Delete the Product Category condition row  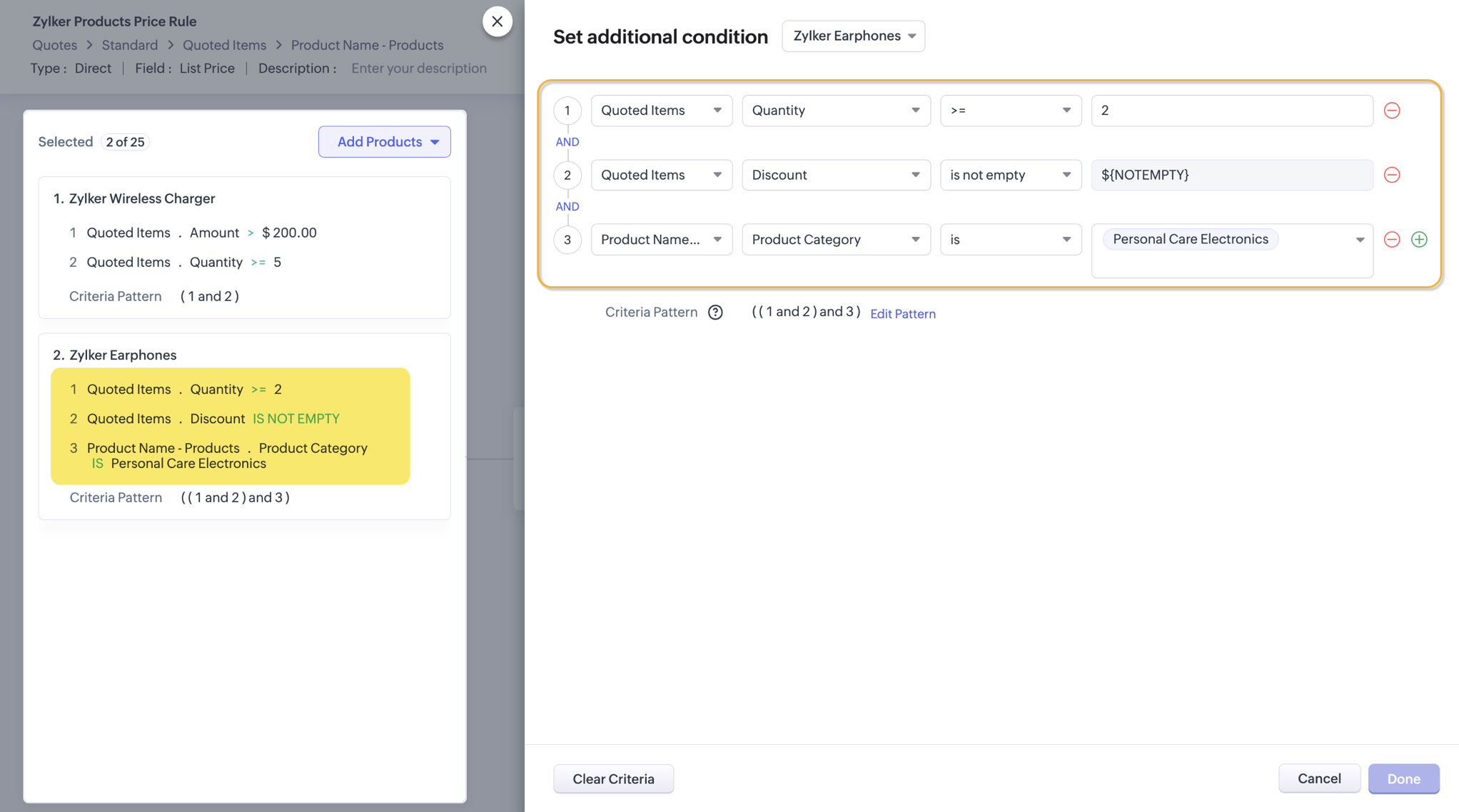(x=1391, y=240)
